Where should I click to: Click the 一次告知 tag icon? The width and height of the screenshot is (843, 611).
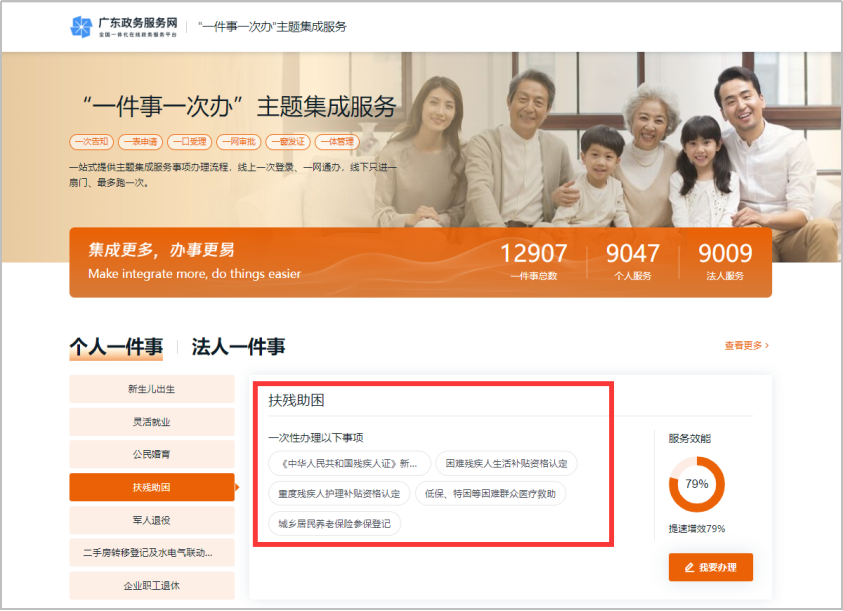91,141
